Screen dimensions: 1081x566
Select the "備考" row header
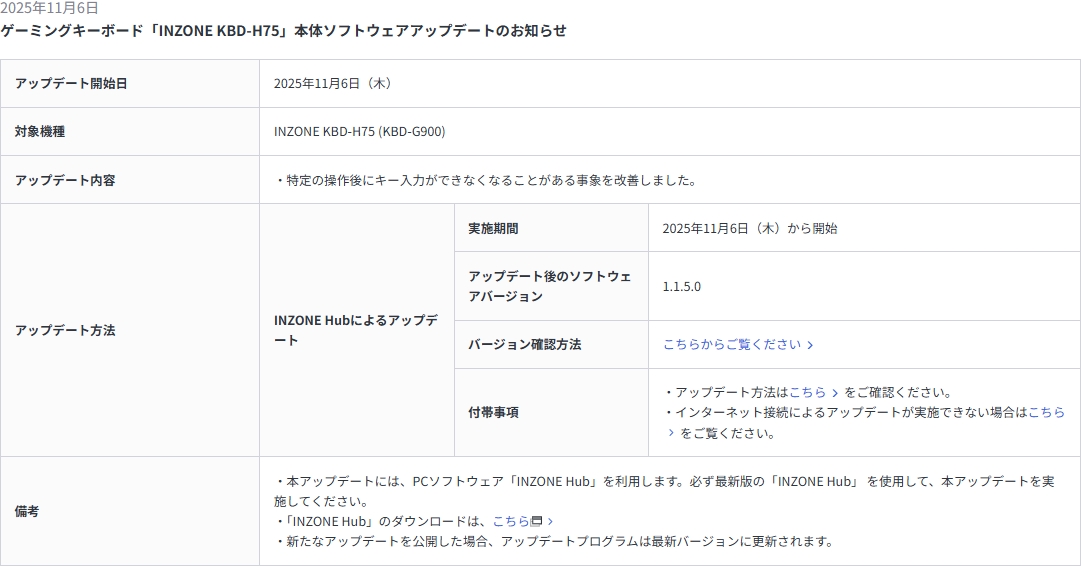[x=27, y=511]
